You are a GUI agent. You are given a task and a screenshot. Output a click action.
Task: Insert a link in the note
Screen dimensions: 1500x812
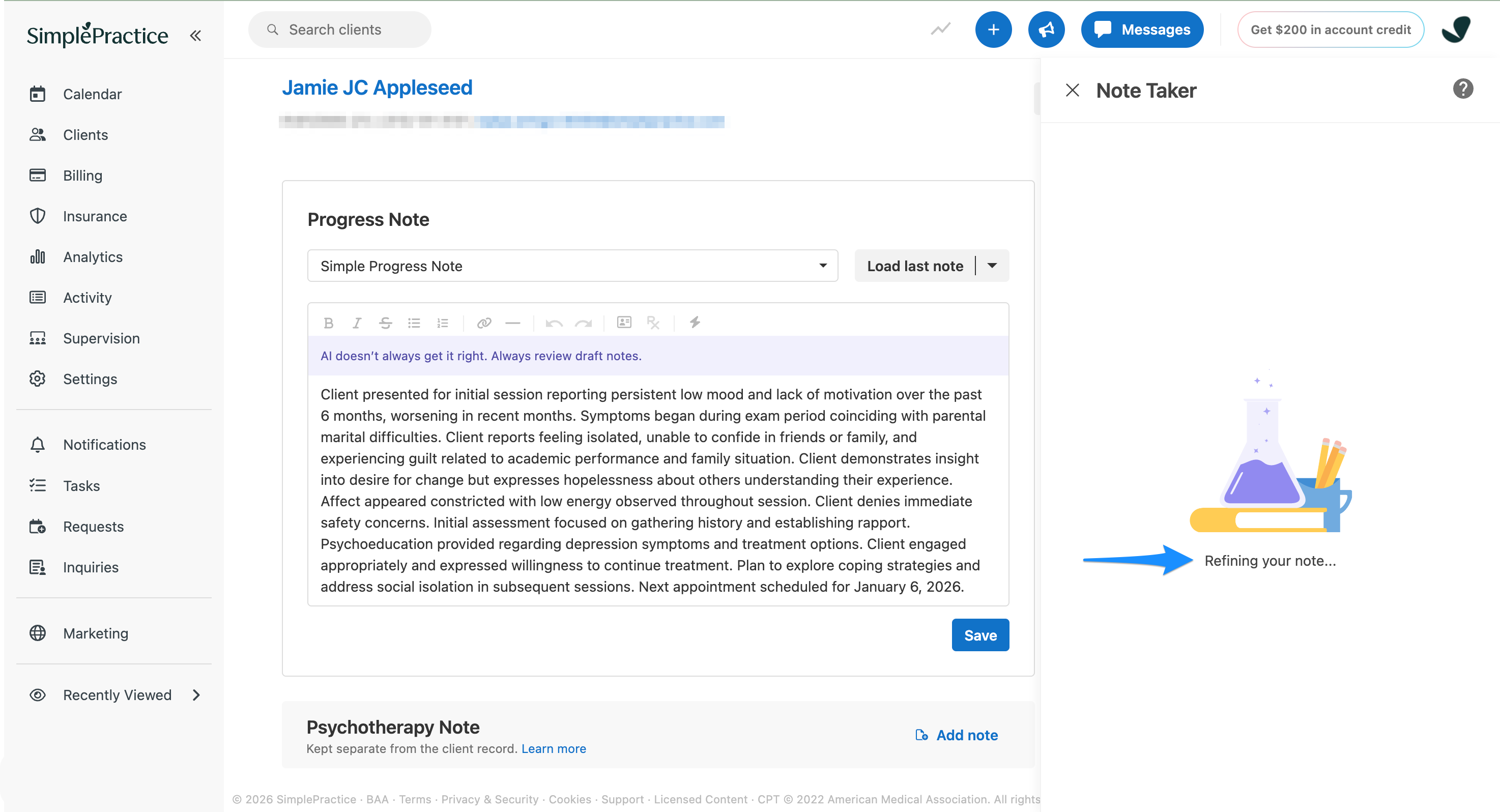[x=484, y=323]
